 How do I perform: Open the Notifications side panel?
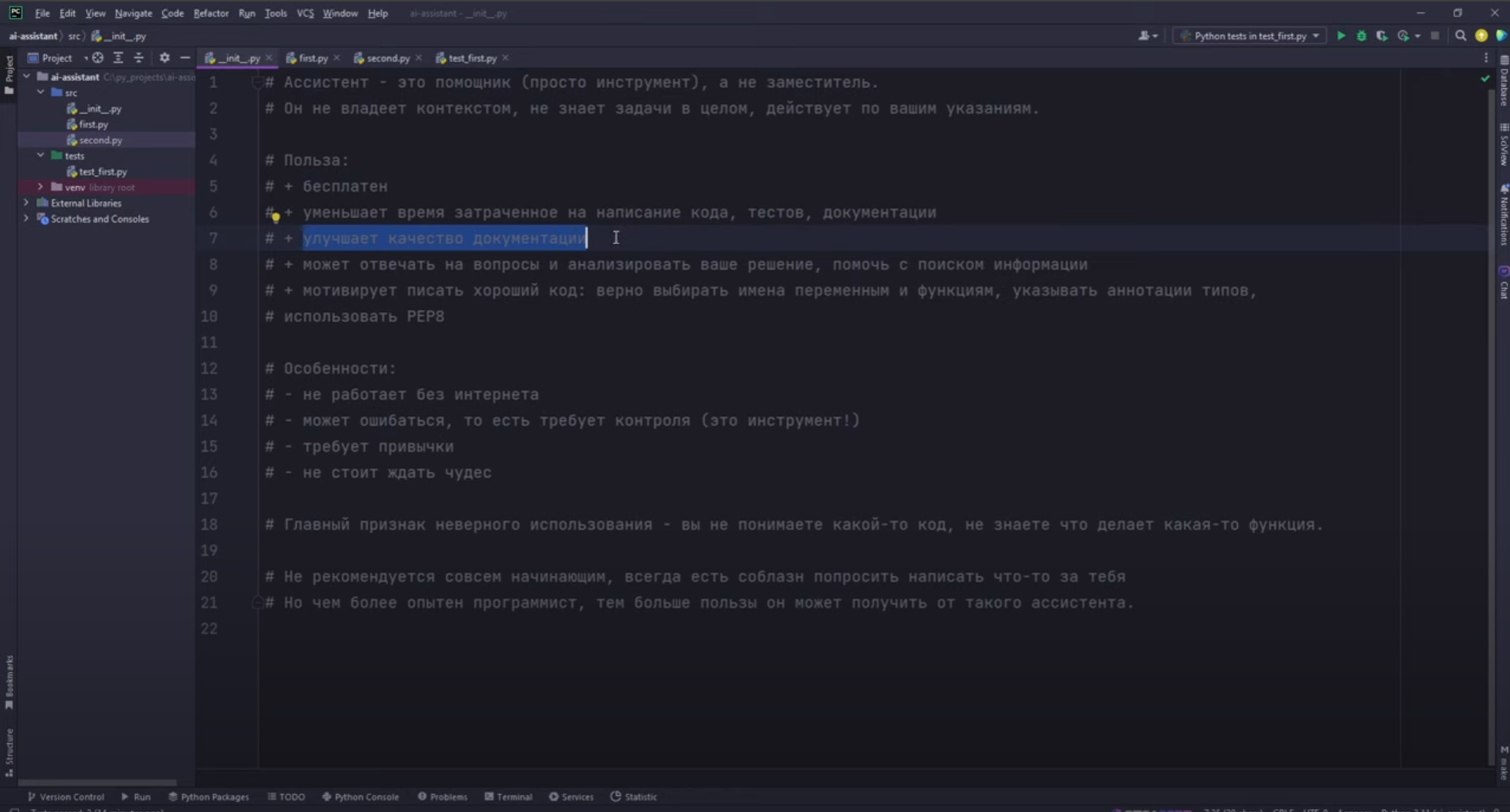click(1504, 215)
